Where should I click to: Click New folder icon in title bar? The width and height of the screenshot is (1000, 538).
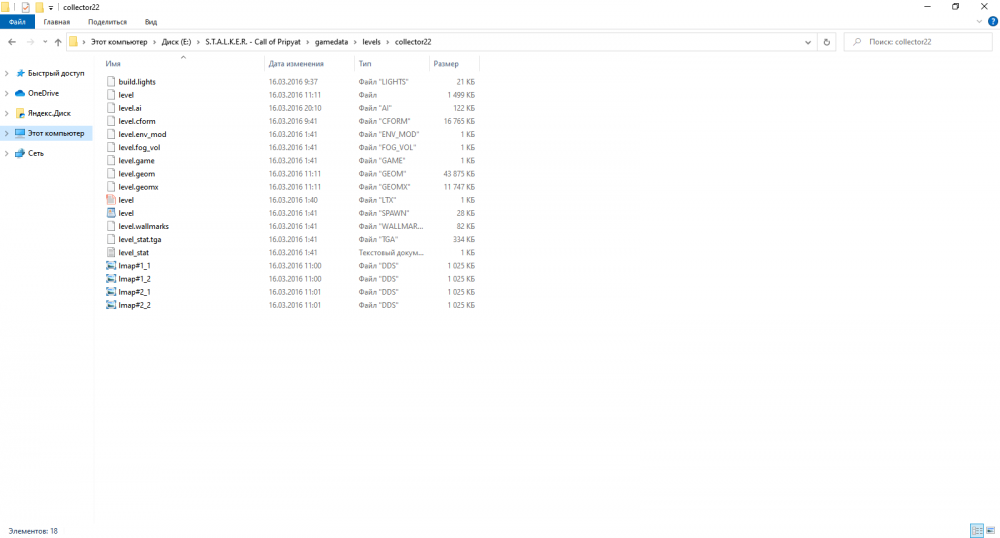(39, 8)
